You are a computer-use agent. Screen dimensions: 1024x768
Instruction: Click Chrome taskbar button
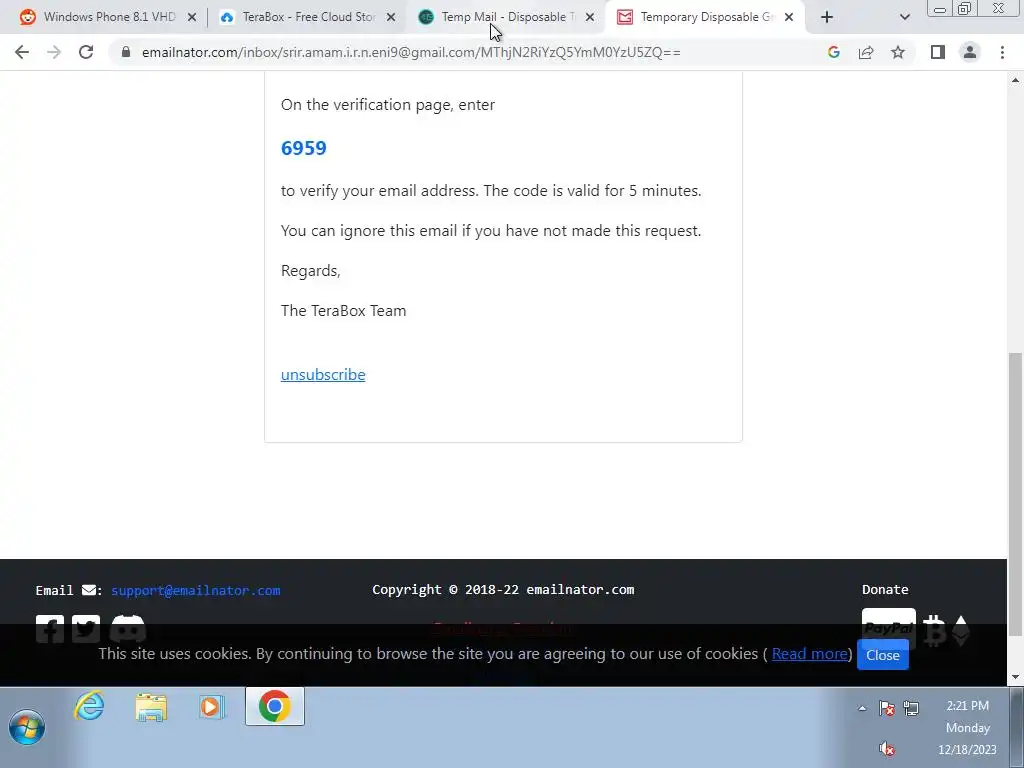pyautogui.click(x=275, y=706)
